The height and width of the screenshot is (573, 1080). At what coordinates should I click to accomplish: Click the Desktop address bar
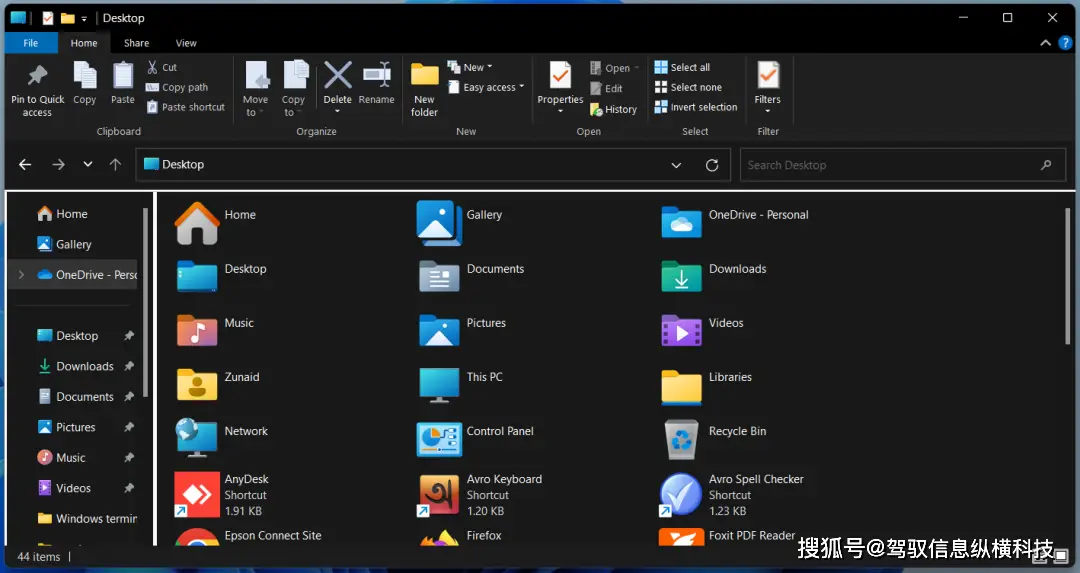(433, 165)
